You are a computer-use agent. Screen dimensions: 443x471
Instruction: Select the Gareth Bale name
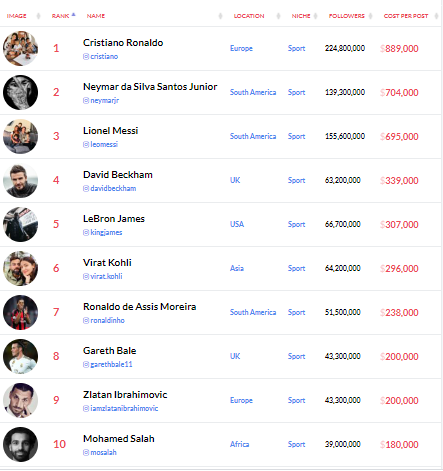(x=110, y=351)
